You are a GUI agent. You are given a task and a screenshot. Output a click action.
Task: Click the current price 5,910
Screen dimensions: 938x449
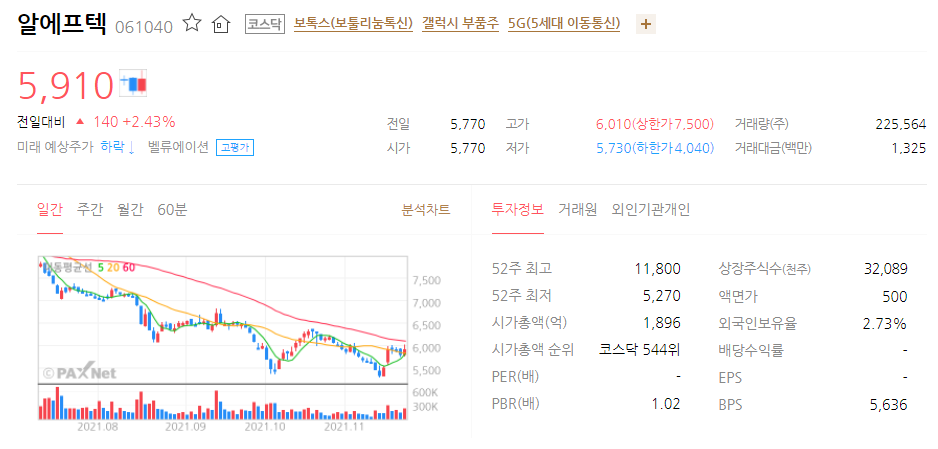66,85
